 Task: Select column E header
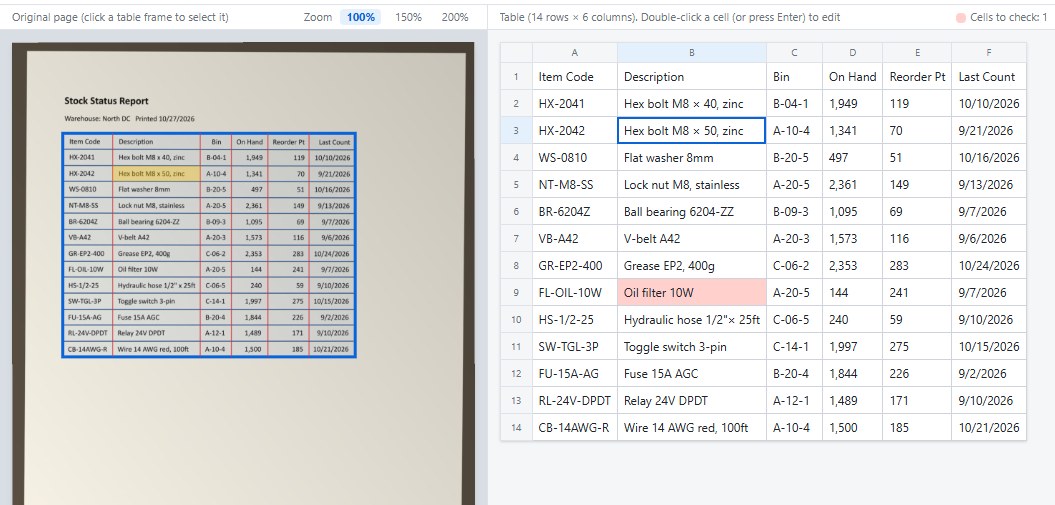917,52
